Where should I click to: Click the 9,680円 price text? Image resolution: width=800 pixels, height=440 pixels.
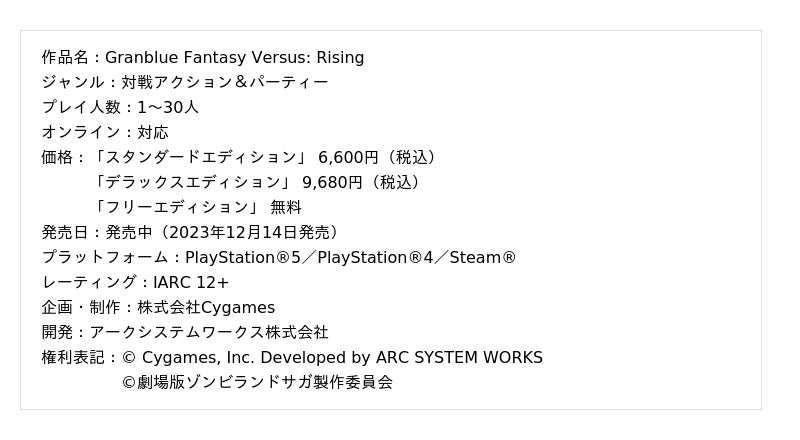pos(332,182)
